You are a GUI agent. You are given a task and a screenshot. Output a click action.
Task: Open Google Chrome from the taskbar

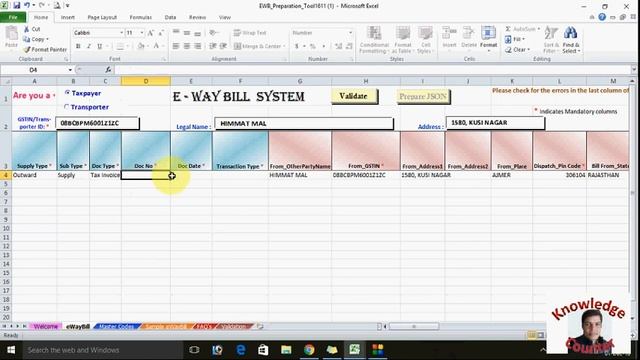click(x=309, y=350)
